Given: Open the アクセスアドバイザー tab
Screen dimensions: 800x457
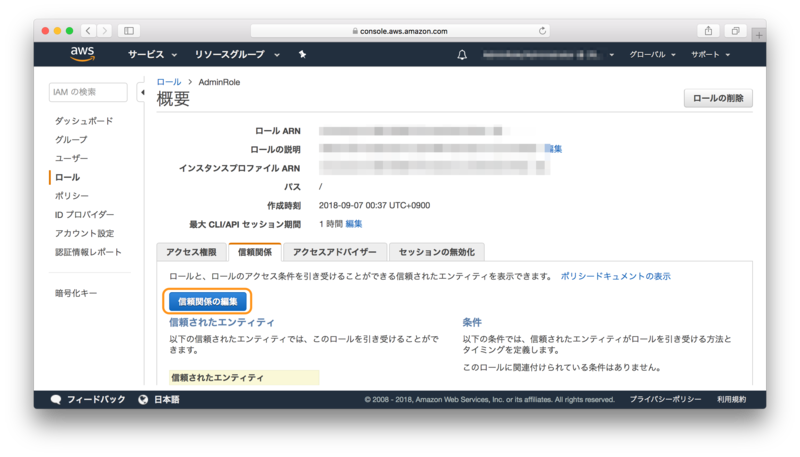Looking at the screenshot, I should click(x=335, y=252).
